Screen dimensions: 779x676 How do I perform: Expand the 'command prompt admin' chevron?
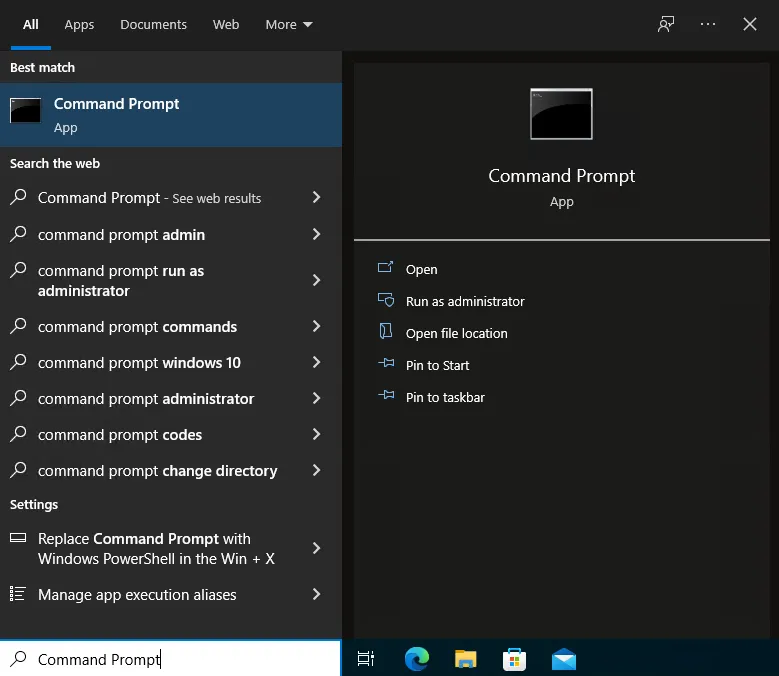click(x=316, y=234)
